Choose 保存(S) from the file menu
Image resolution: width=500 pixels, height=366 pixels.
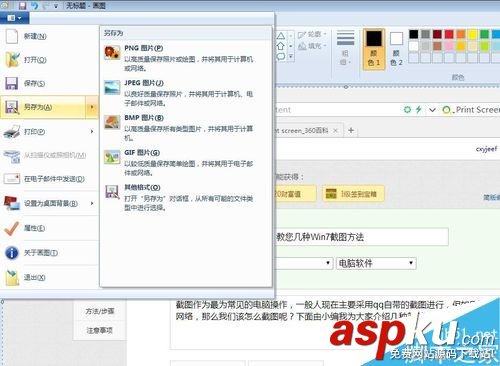coord(49,83)
